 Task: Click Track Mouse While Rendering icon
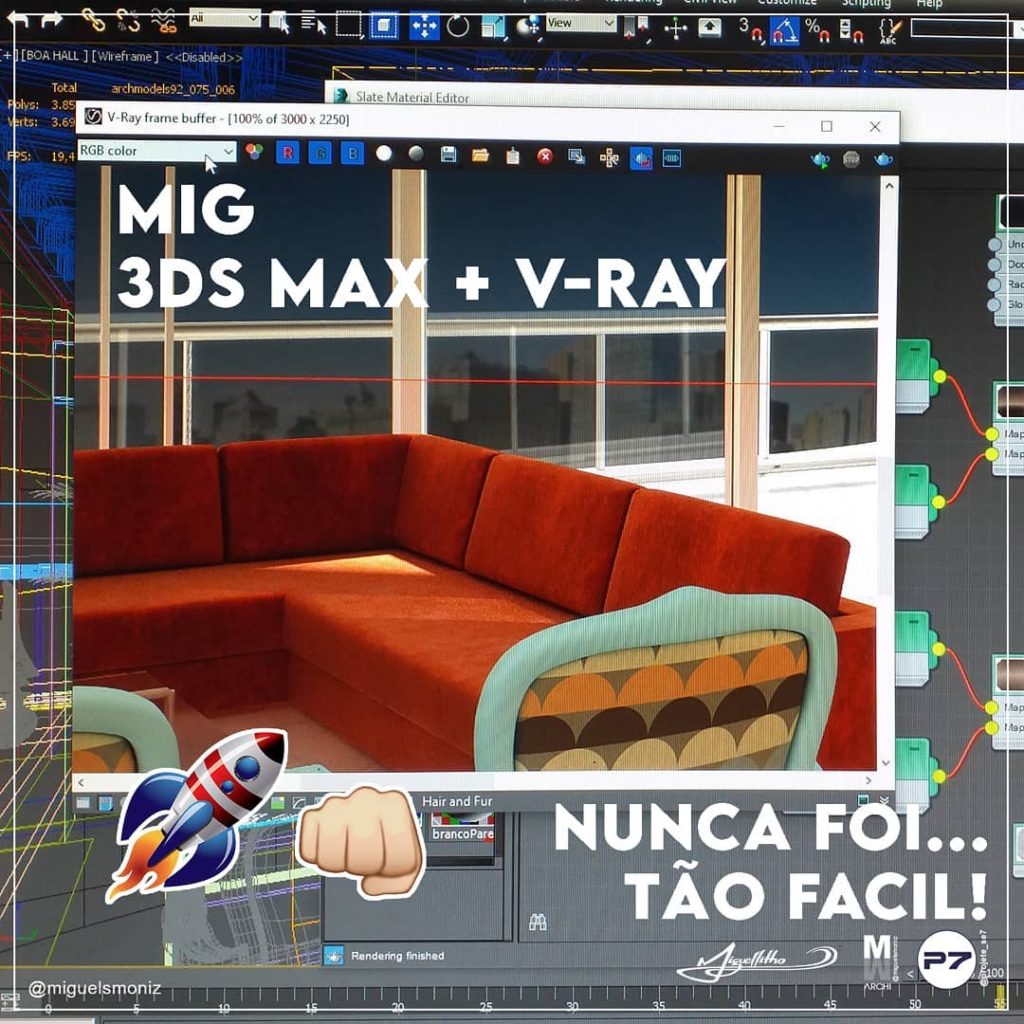(609, 157)
